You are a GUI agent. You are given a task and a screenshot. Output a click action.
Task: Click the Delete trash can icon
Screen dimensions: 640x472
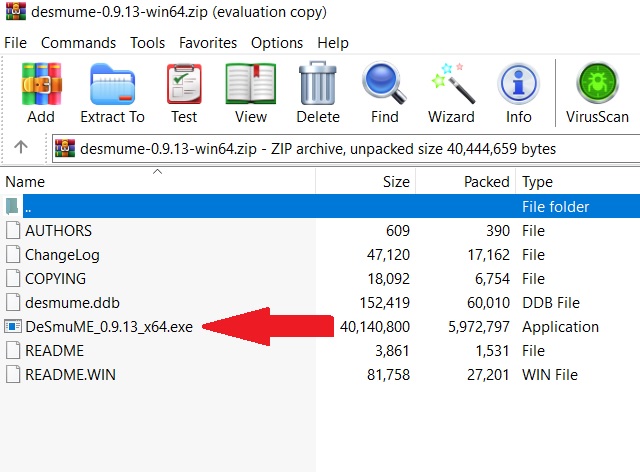(x=318, y=92)
